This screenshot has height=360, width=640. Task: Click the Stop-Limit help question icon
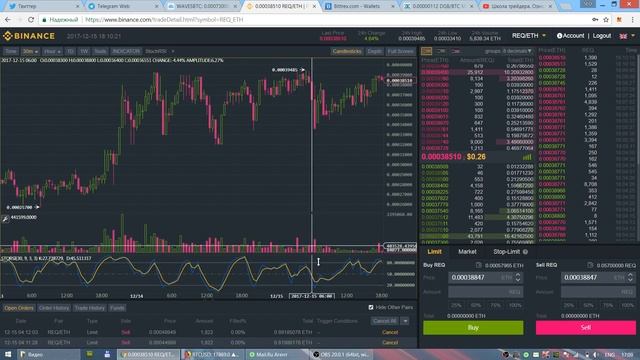(525, 252)
